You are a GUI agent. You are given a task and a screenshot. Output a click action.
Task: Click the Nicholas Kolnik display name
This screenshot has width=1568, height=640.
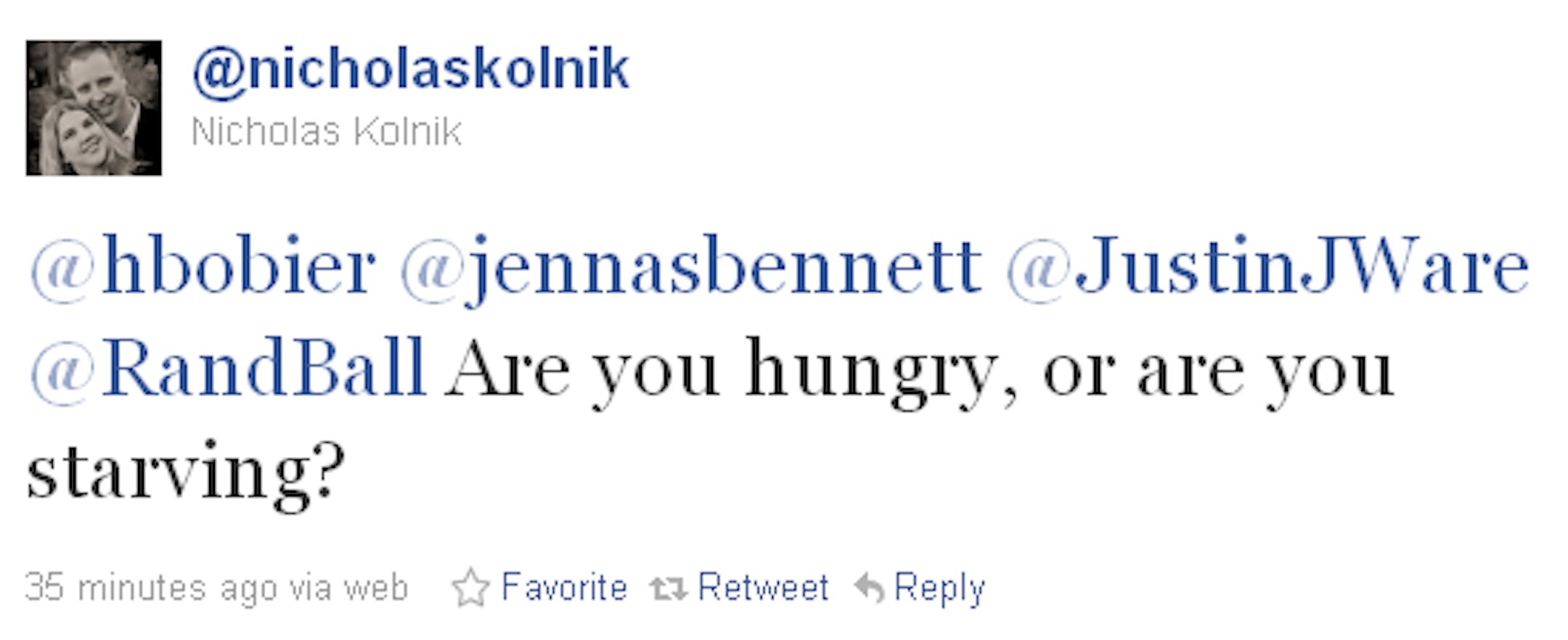[326, 132]
